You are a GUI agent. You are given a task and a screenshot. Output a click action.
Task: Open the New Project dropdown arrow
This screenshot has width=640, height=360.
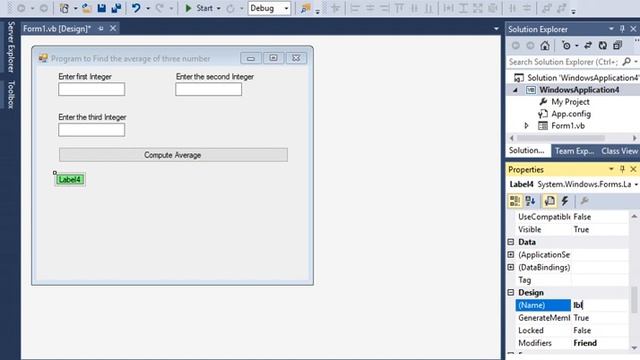pyautogui.click(x=76, y=8)
